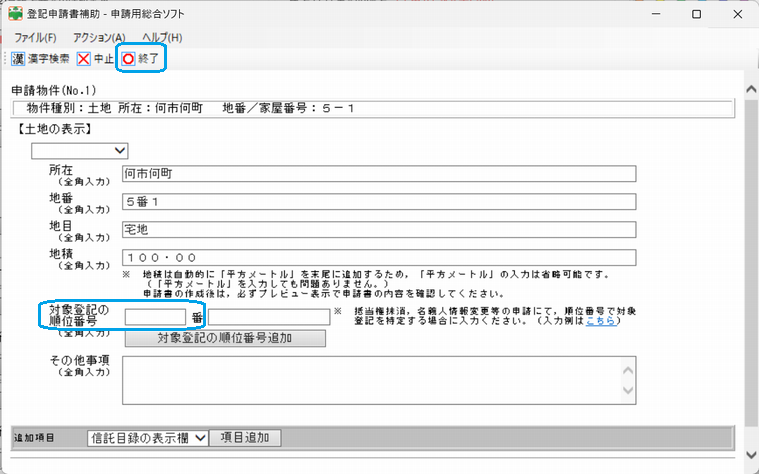Click the 対象登記の順位番号追加 button

[224, 338]
